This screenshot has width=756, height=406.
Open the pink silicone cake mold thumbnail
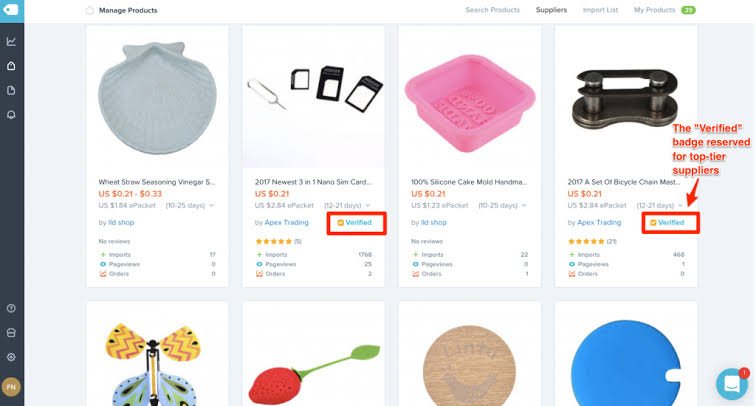pos(470,95)
